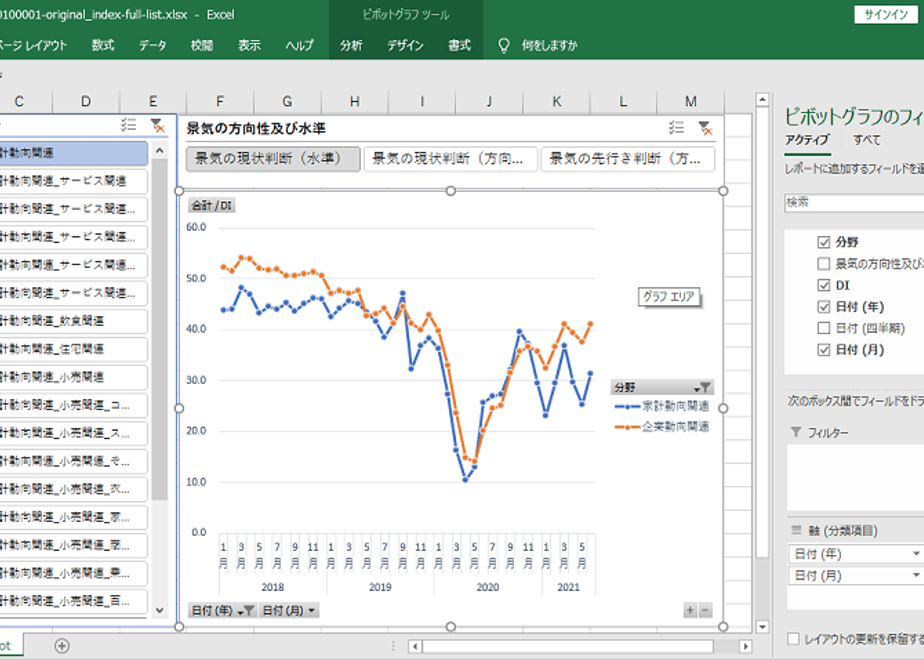Select 景気の現状判断（方向... slicer button
This screenshot has width=924, height=660.
tap(451, 159)
